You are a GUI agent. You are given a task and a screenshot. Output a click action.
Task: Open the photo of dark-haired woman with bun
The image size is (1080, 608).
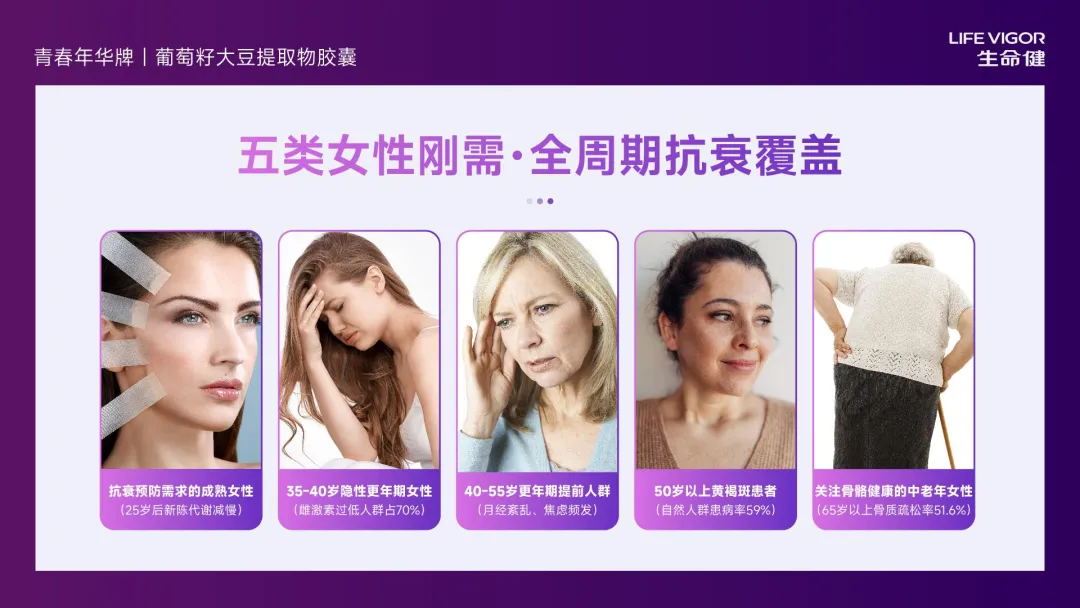[x=715, y=350]
